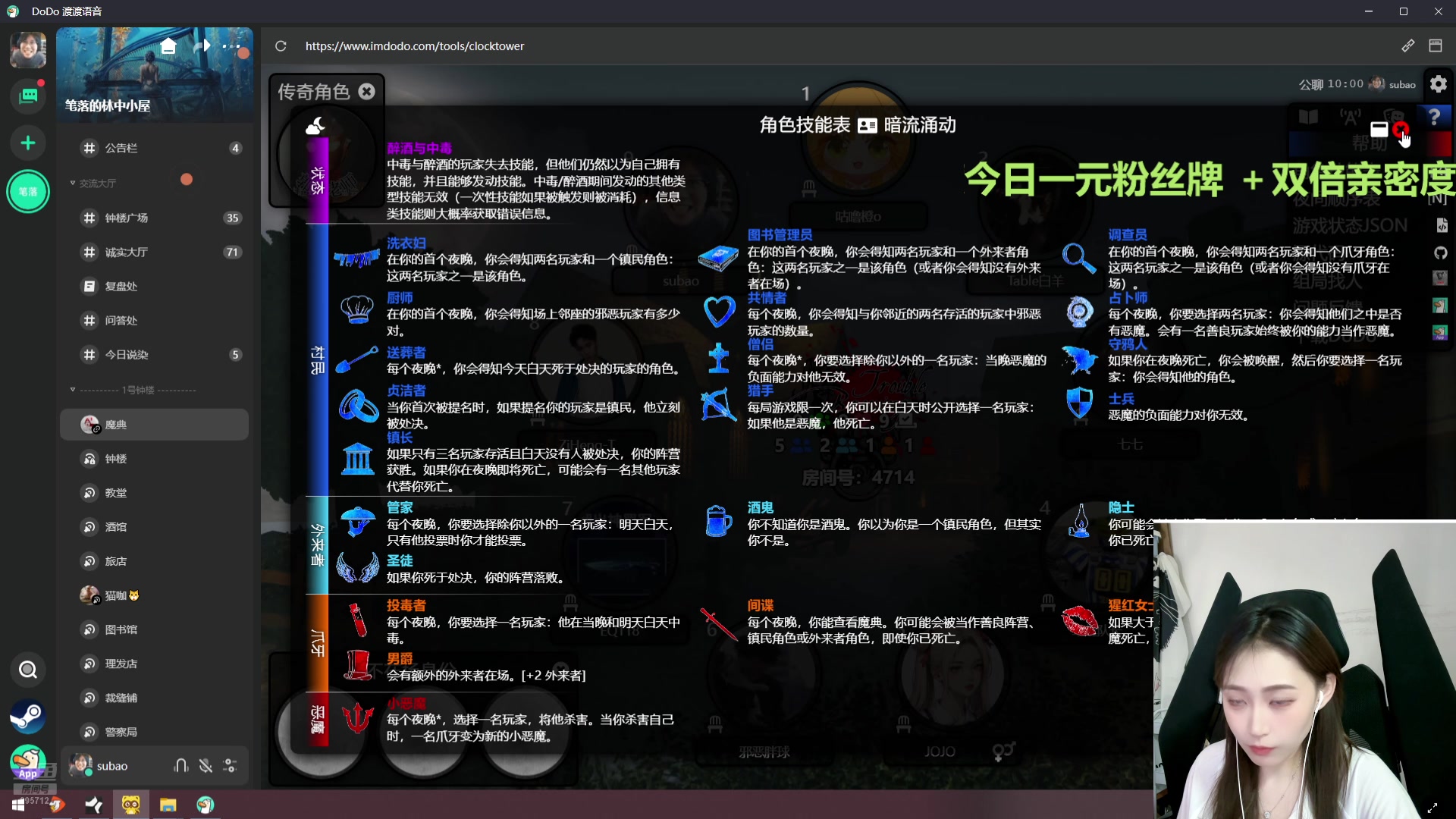Join the 钟楼 voice channel
1456x819 pixels.
click(x=154, y=459)
